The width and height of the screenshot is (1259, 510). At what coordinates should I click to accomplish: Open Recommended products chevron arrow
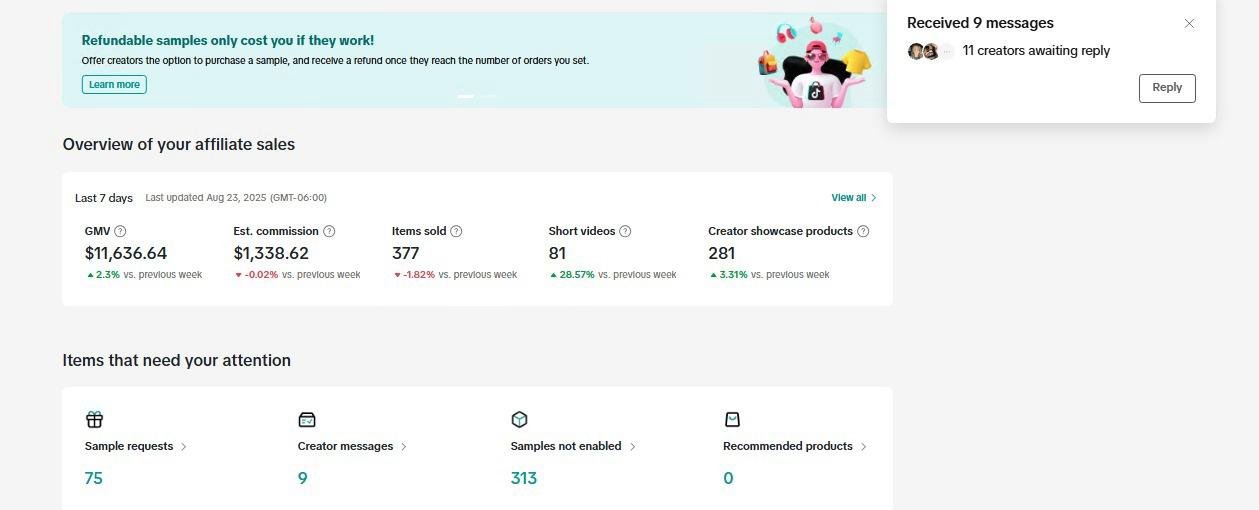[x=863, y=447]
